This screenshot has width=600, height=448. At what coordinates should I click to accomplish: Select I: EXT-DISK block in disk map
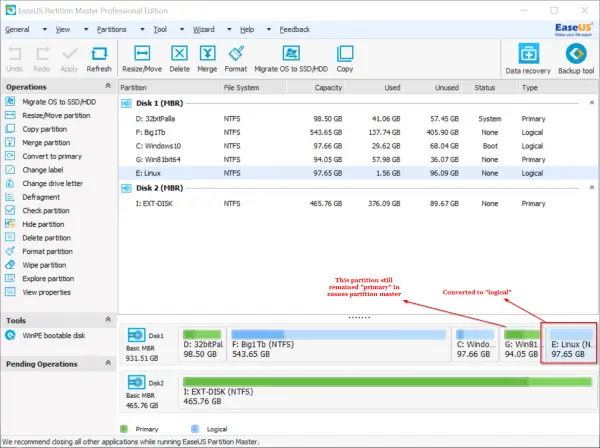pos(387,391)
